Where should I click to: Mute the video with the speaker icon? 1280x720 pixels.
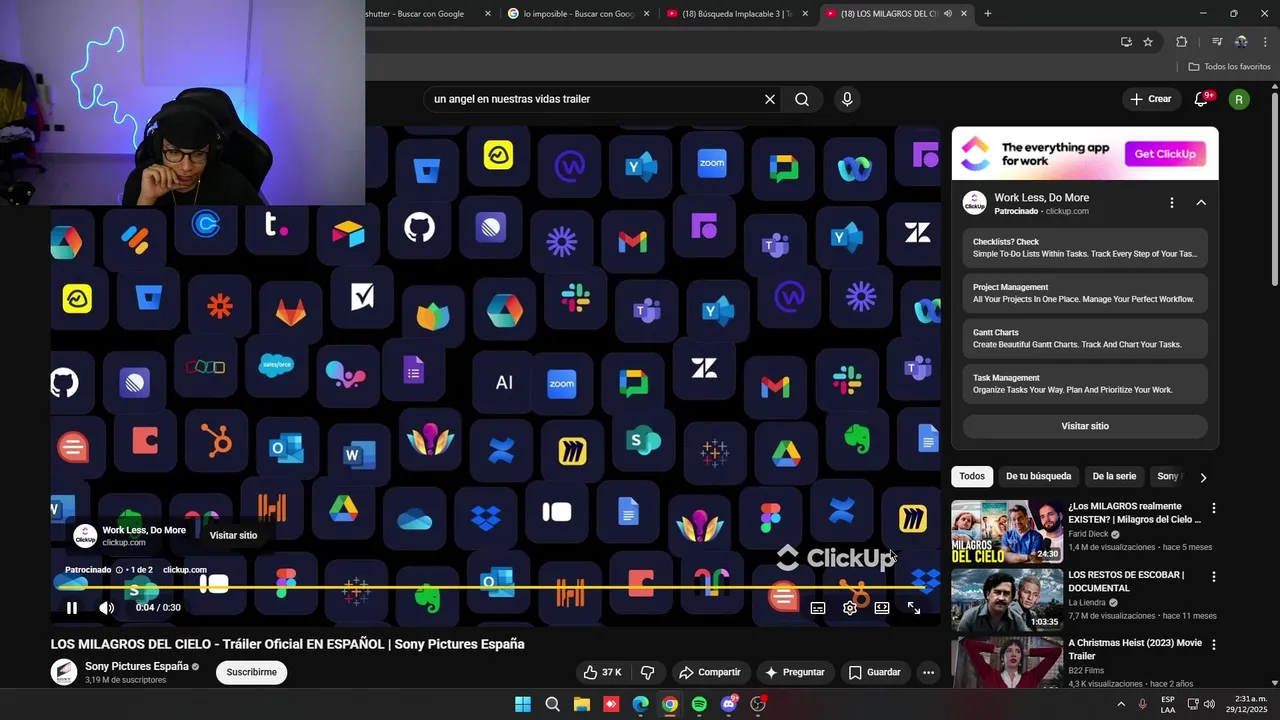(107, 608)
